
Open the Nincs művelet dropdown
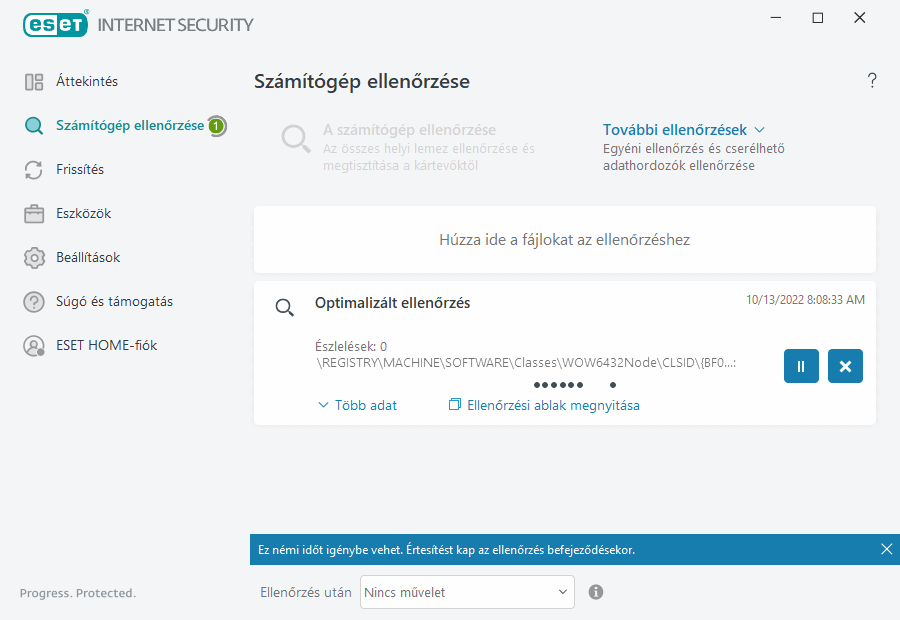tap(466, 592)
